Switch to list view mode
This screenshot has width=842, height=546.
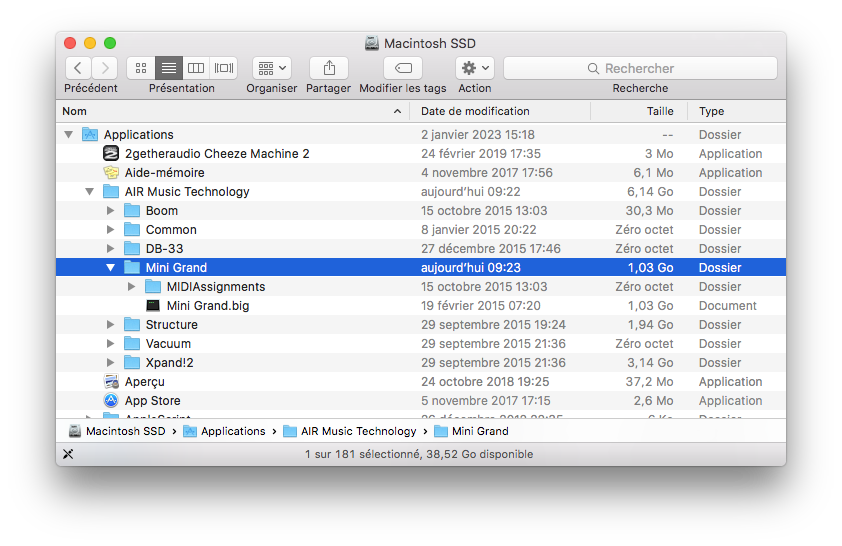pyautogui.click(x=168, y=68)
